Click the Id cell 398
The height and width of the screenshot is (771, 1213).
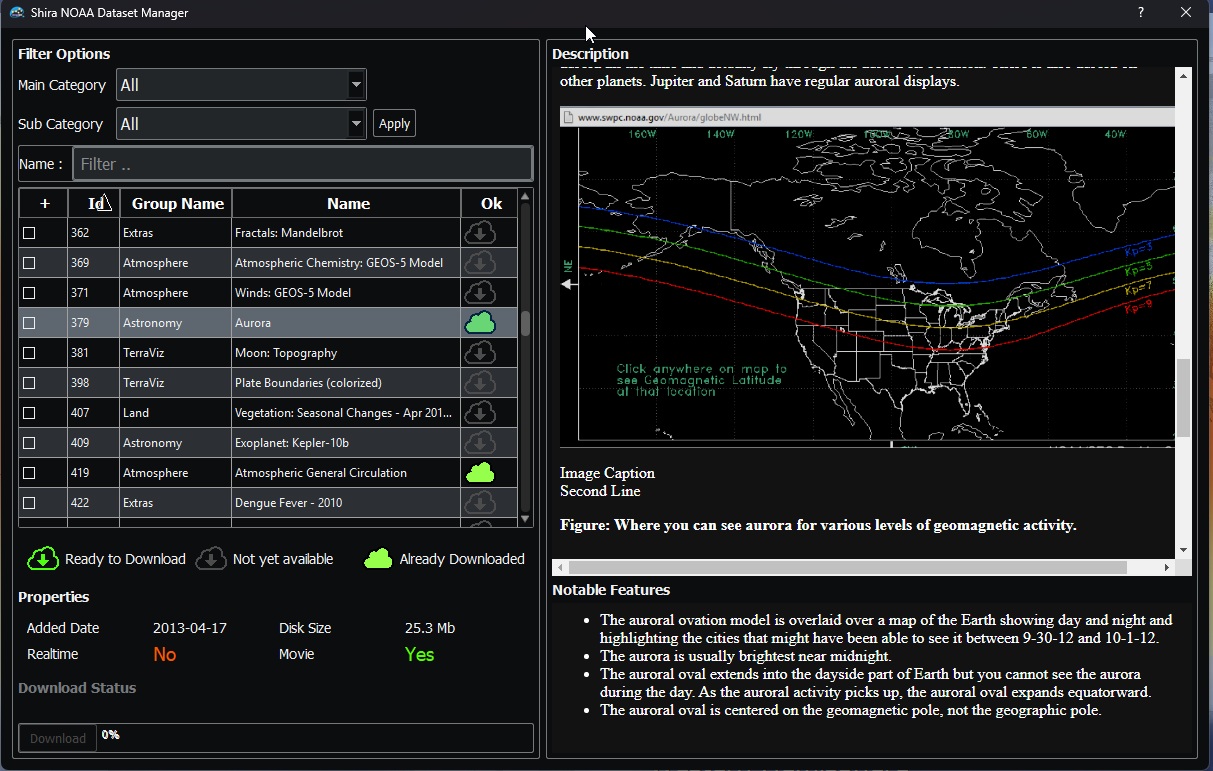point(93,383)
